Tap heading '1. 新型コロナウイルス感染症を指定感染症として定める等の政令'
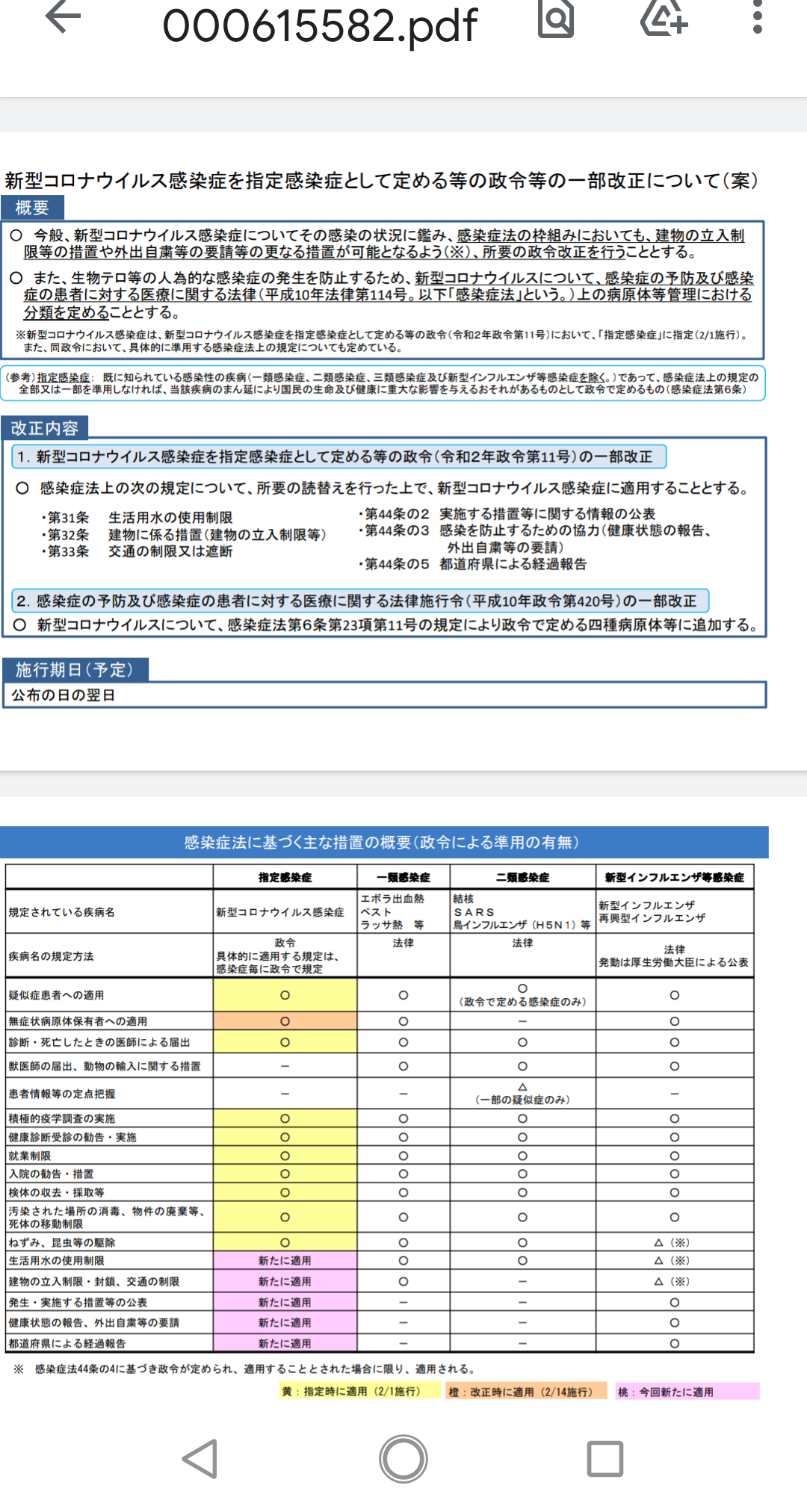 338,456
